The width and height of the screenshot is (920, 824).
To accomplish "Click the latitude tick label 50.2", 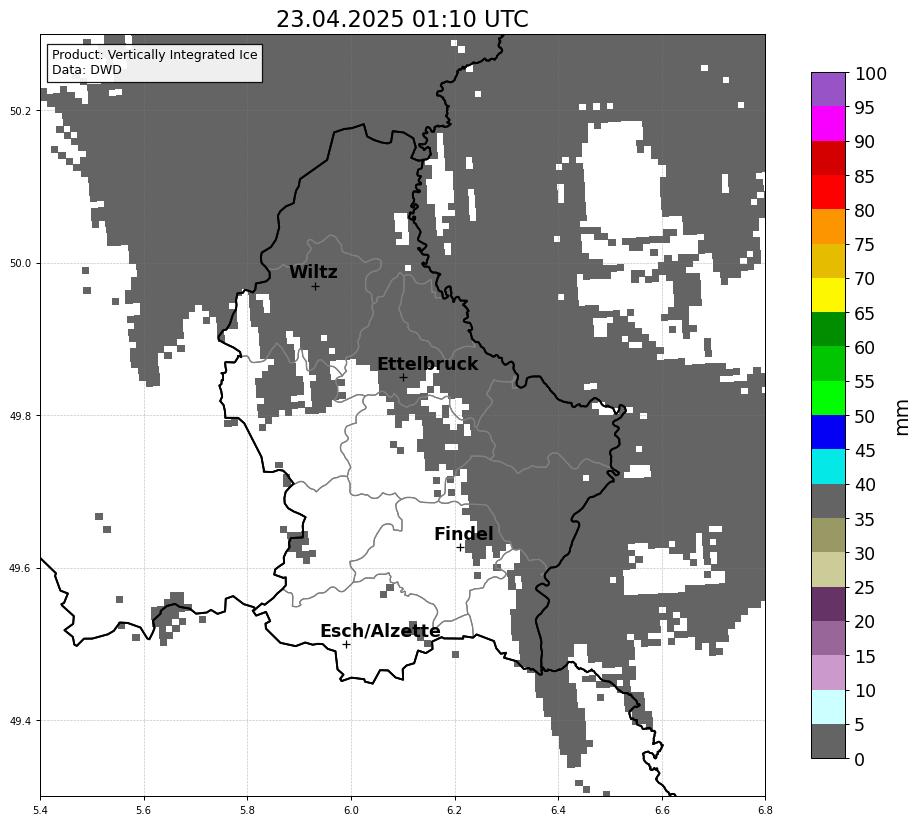I will point(21,111).
